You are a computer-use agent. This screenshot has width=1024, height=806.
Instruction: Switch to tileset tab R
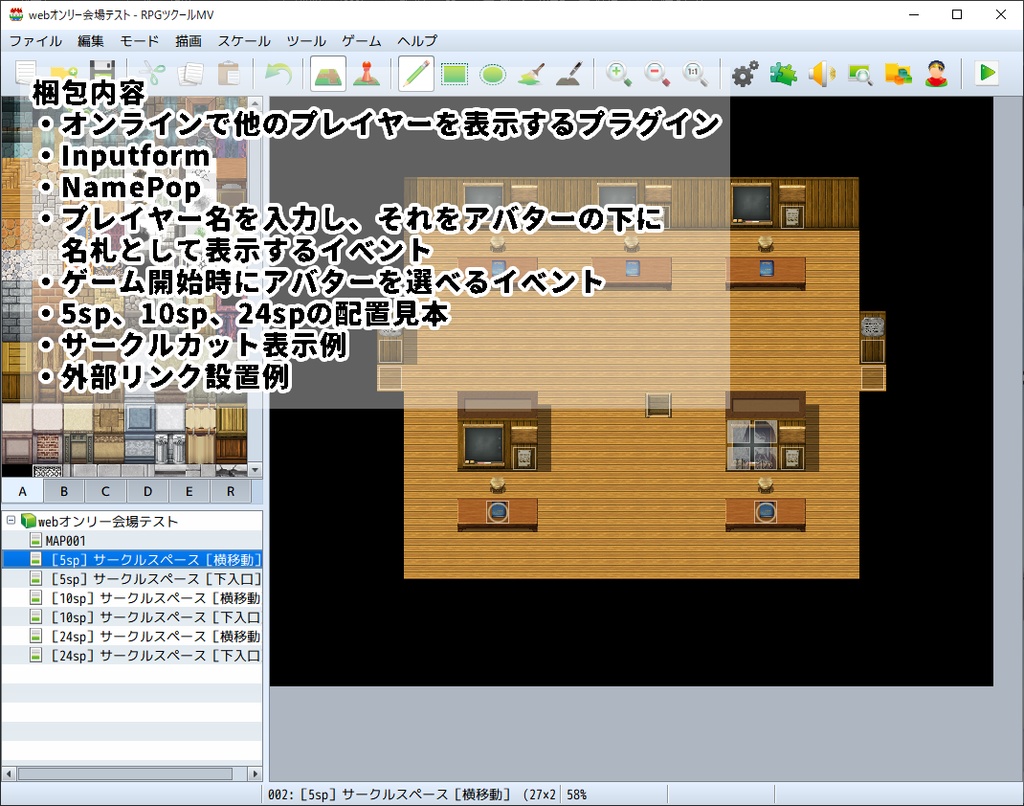click(x=230, y=491)
